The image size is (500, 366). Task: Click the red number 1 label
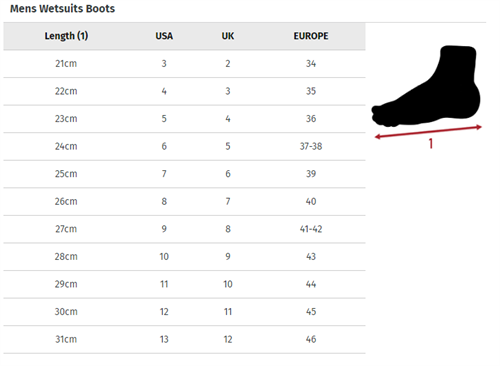pyautogui.click(x=431, y=144)
